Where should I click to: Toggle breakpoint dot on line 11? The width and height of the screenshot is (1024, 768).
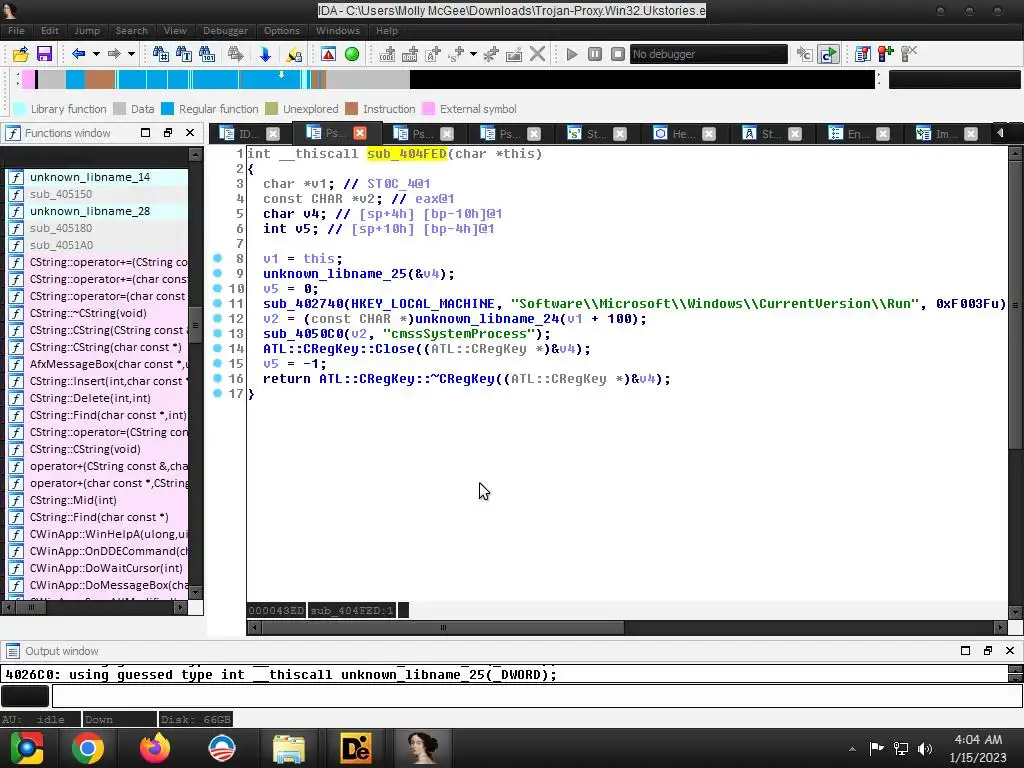coord(217,304)
